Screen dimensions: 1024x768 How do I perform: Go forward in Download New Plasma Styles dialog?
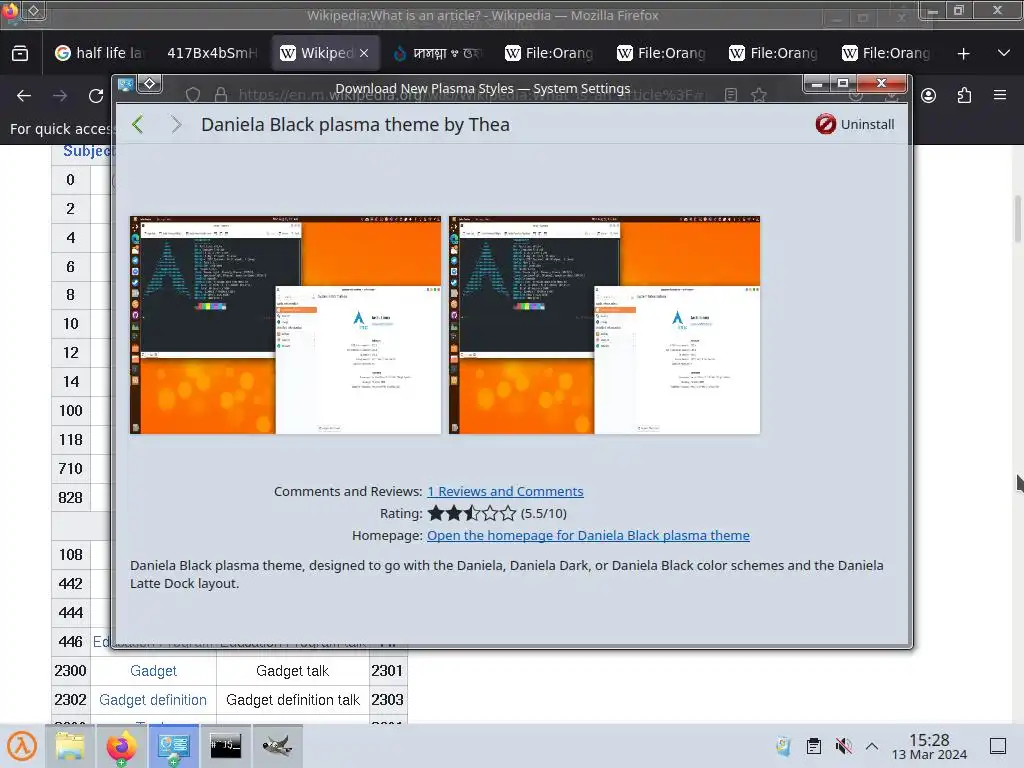(x=176, y=124)
